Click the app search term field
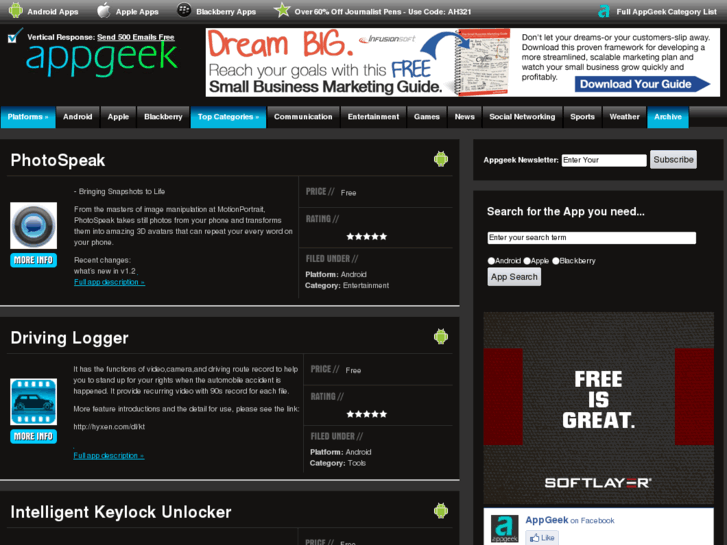The width and height of the screenshot is (727, 545). tap(592, 237)
